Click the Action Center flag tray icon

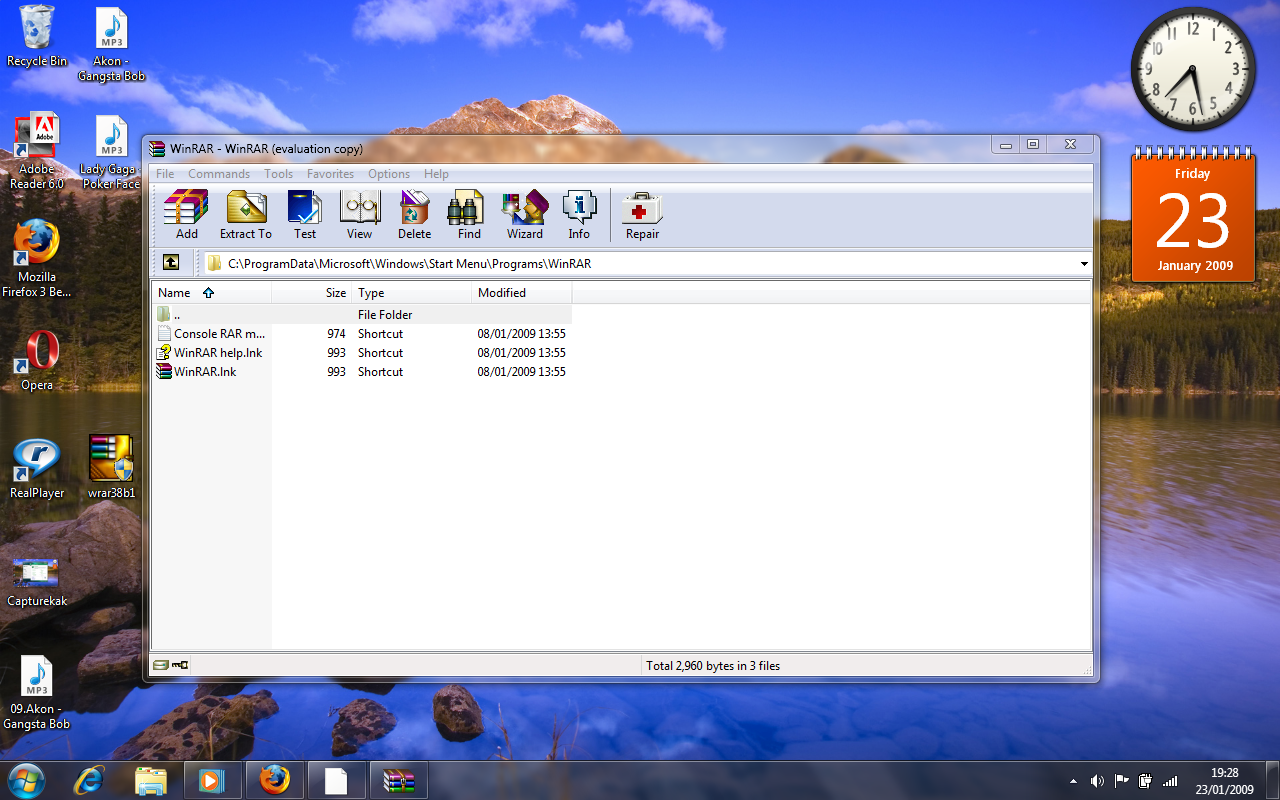pyautogui.click(x=1121, y=781)
